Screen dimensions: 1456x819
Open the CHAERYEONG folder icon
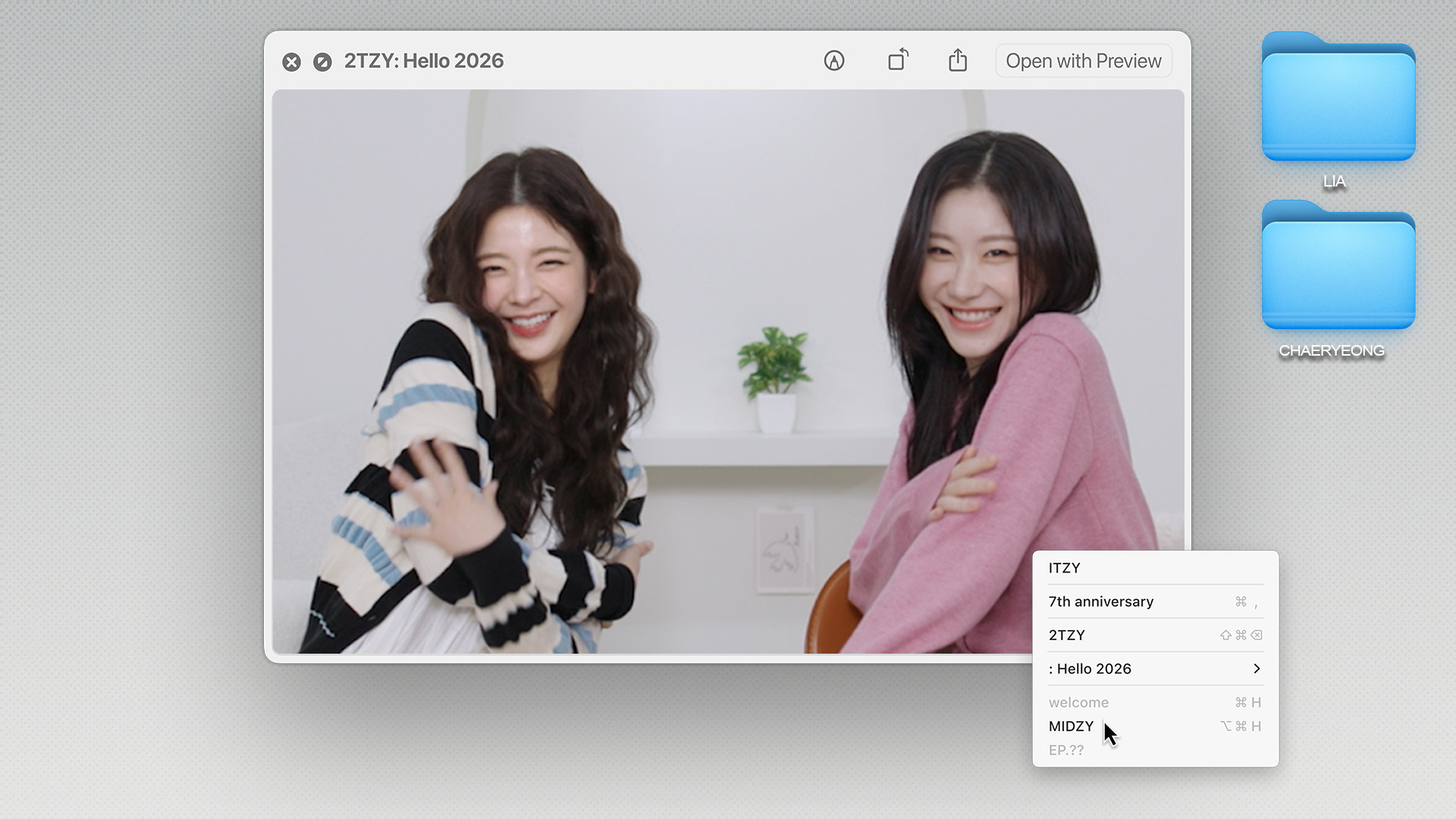[x=1338, y=267]
